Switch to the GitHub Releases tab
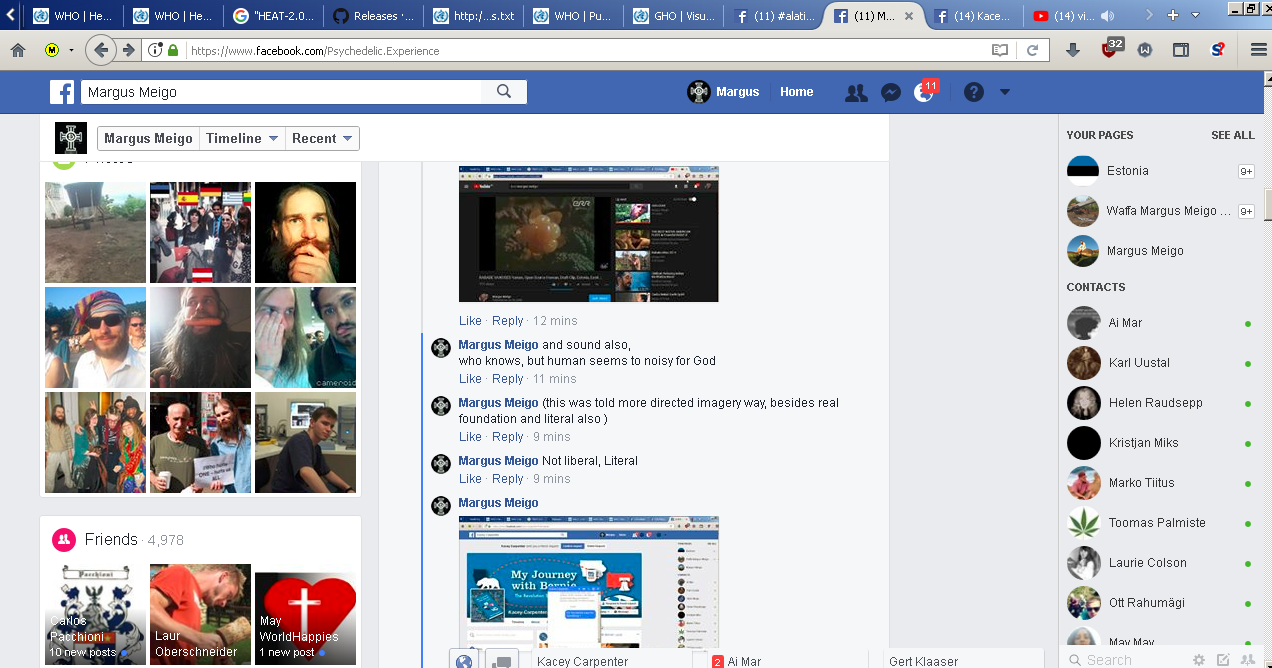1272x668 pixels. (372, 16)
